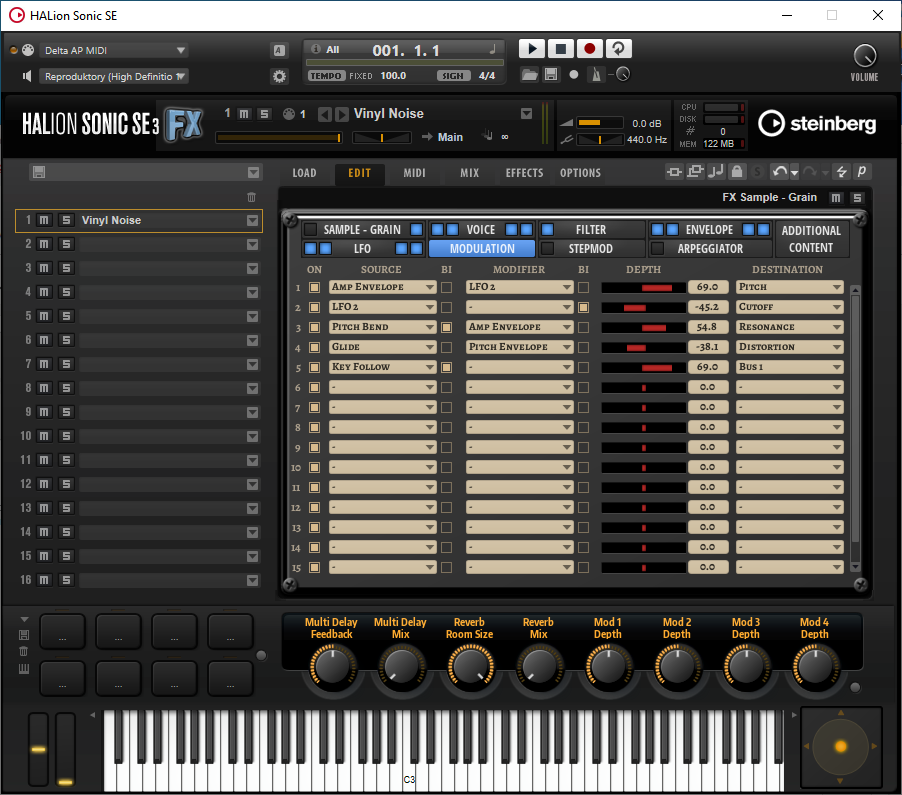Toggle the Loop playback button
This screenshot has width=902, height=795.
click(x=618, y=49)
